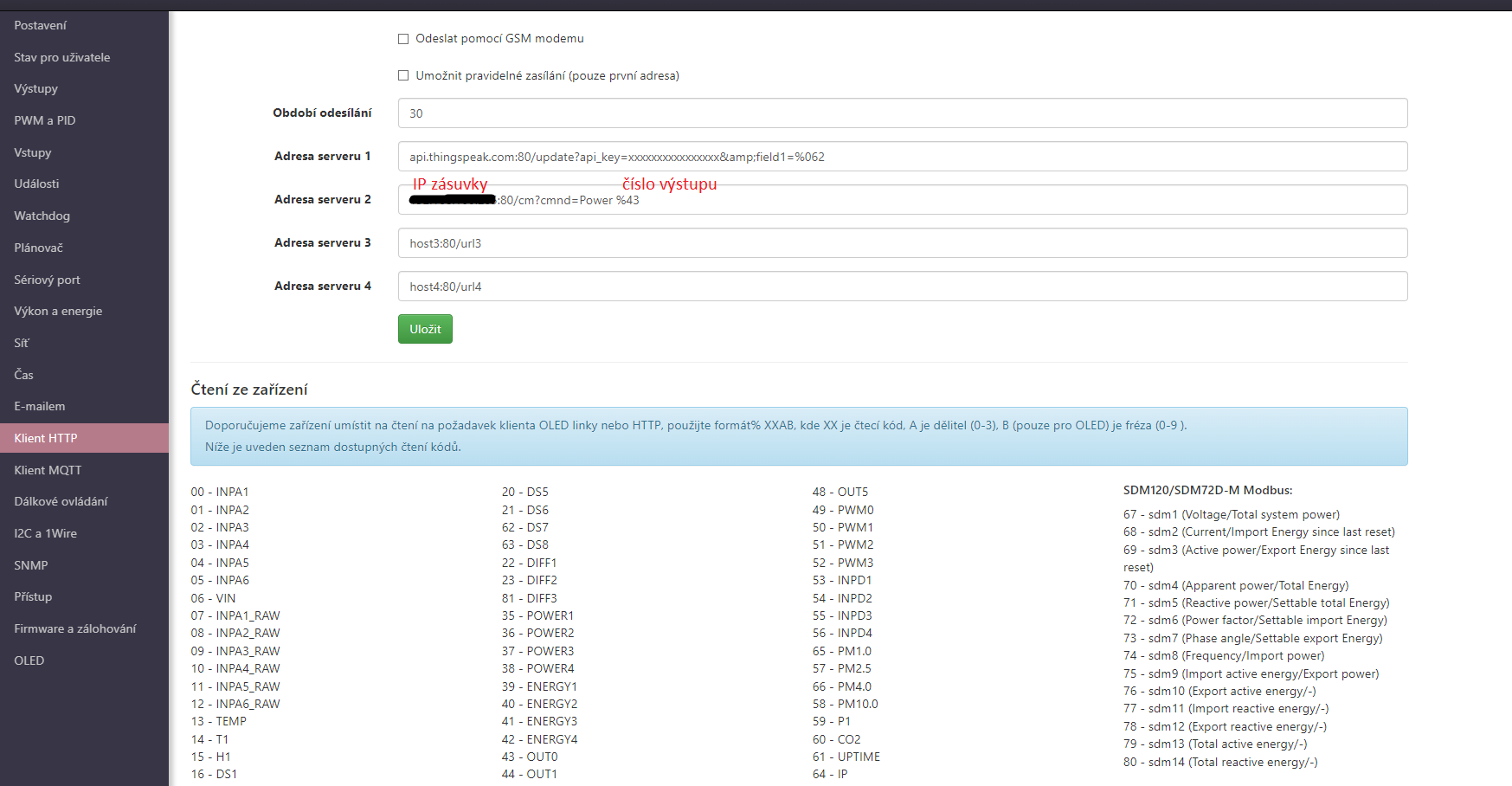1512x786 pixels.
Task: Toggle 'Umožnit pravidelné zasílání' checkbox
Action: click(403, 76)
